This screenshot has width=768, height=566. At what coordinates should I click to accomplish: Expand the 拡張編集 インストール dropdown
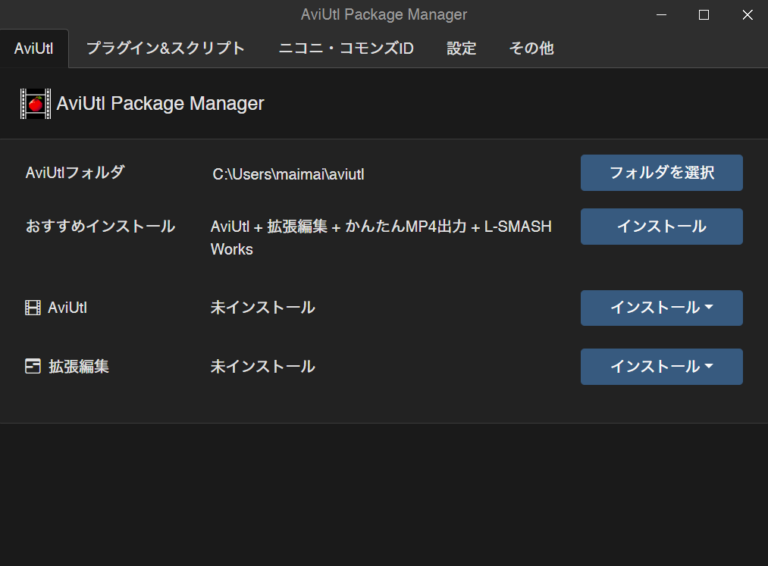point(661,367)
